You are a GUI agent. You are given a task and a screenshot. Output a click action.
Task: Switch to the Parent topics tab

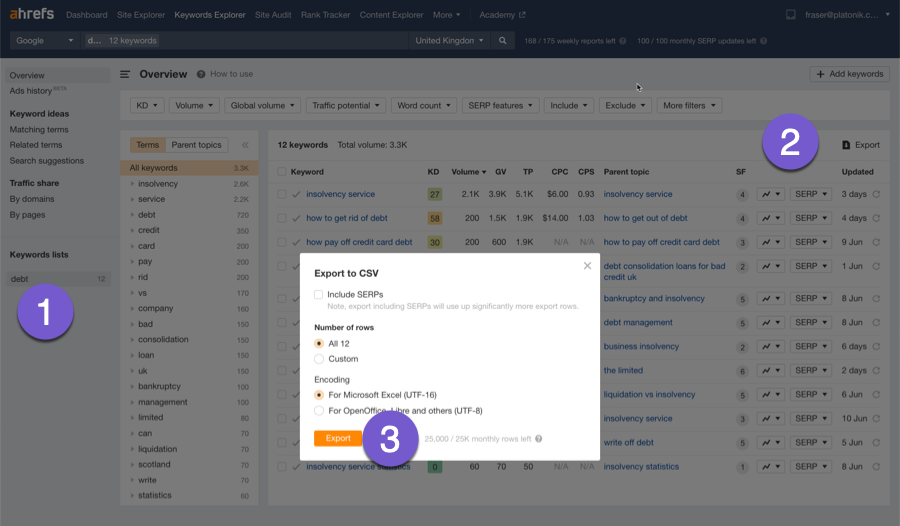[x=196, y=145]
